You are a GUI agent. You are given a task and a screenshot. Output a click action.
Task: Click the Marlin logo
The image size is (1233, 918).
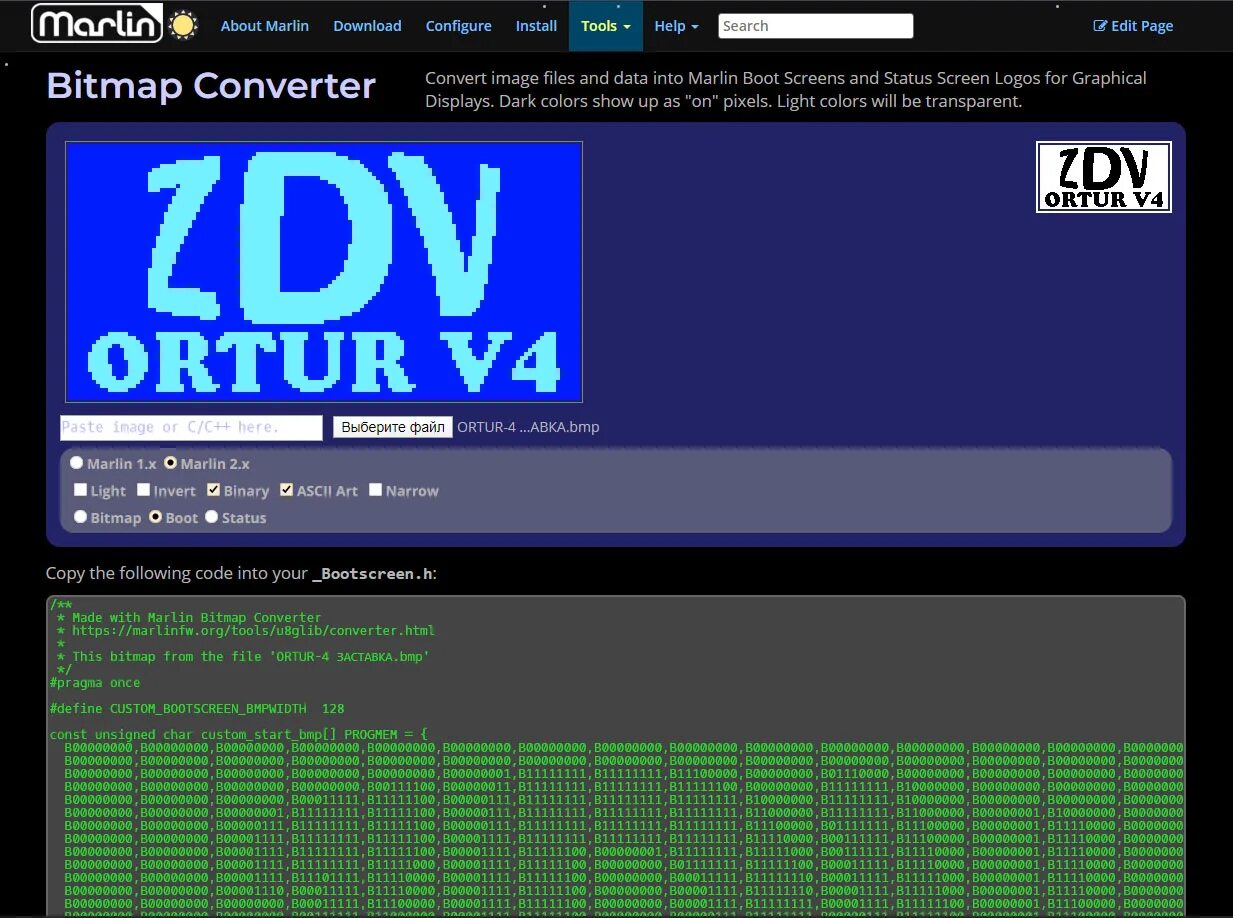tap(97, 24)
